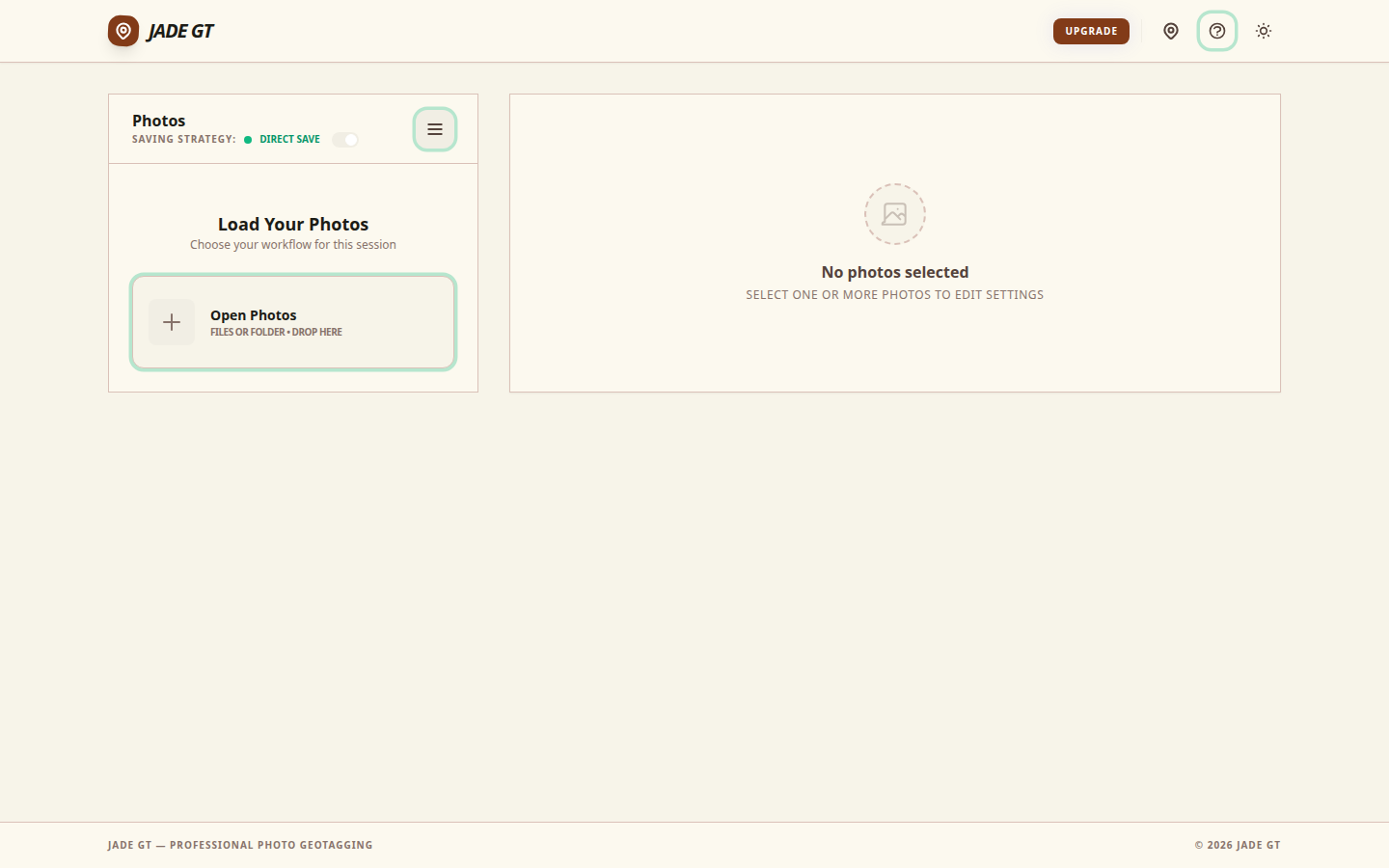Screen dimensions: 1389x868
Task: Click the UPGRADE button
Action: (1091, 31)
